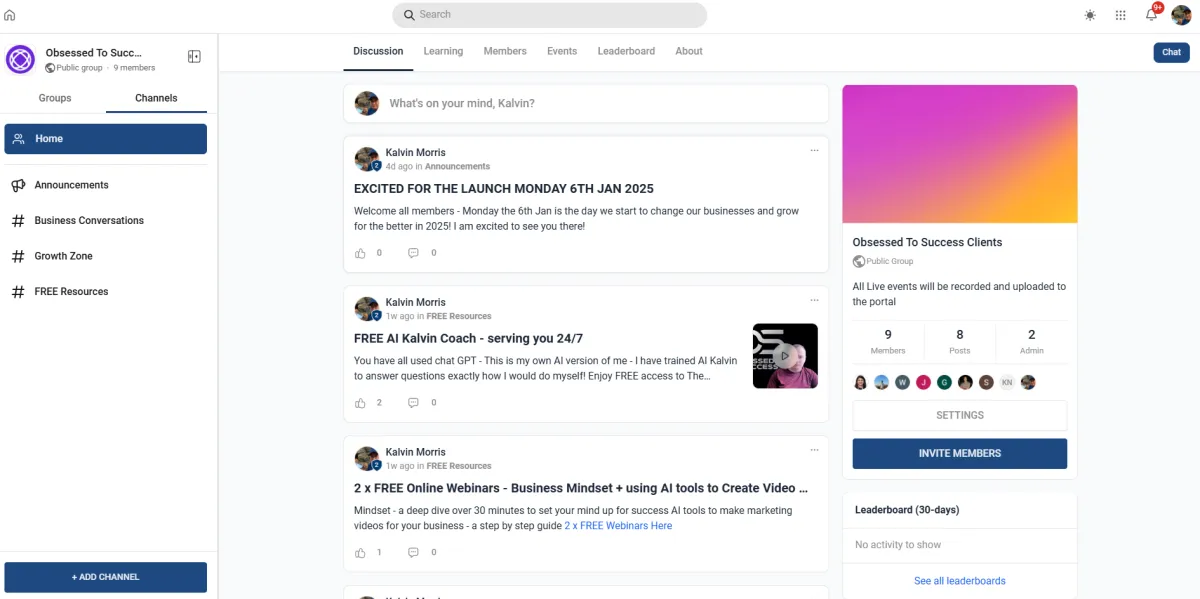Like the 2 x FREE Online Webinars post
This screenshot has height=599, width=1200.
coord(361,552)
